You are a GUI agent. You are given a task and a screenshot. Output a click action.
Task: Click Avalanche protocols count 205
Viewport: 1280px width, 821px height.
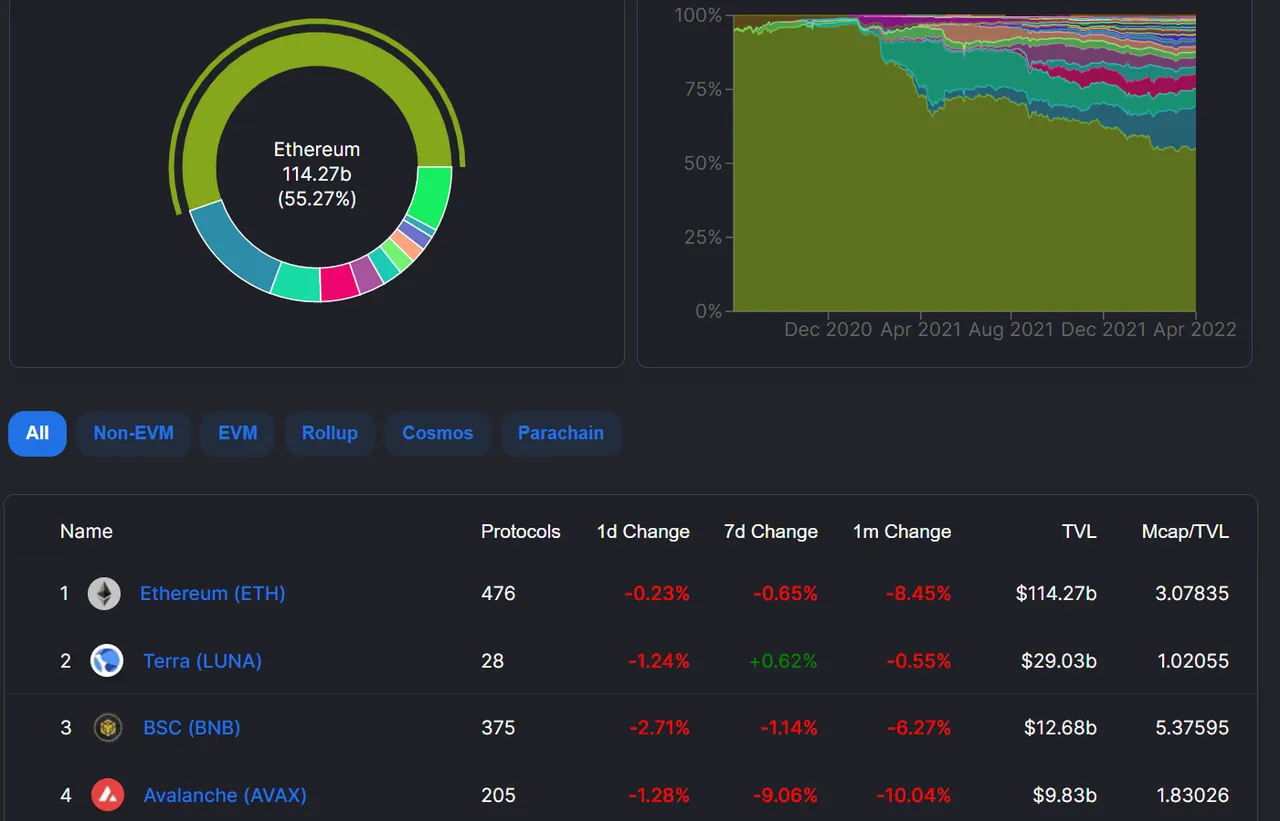tap(498, 795)
